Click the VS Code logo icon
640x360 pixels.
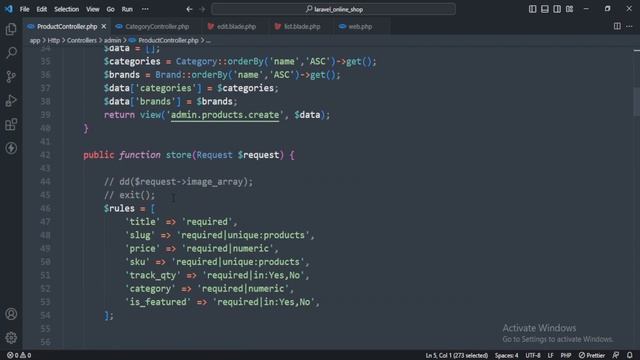pyautogui.click(x=8, y=9)
